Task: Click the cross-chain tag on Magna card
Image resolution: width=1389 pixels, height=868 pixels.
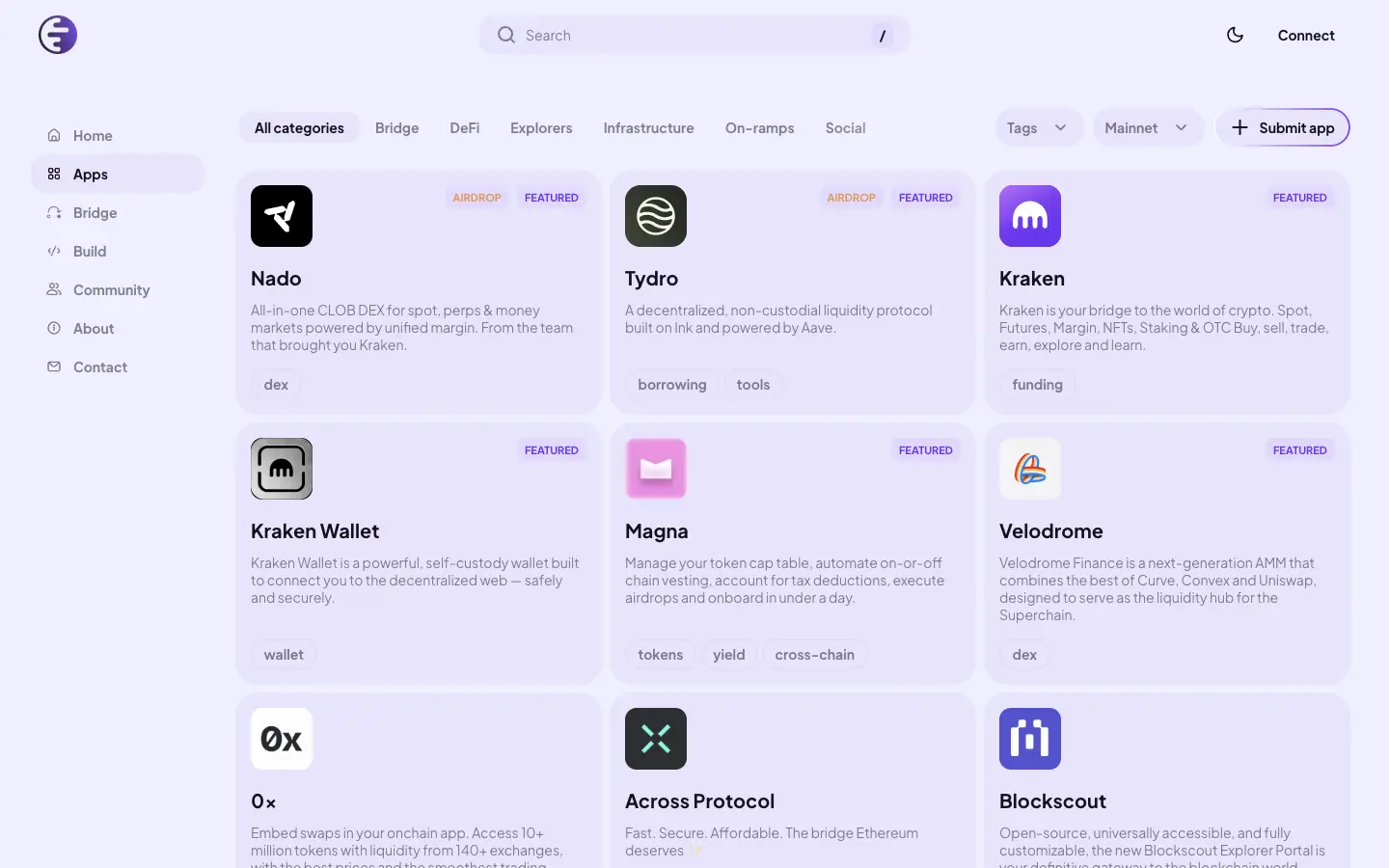Action: [x=814, y=654]
